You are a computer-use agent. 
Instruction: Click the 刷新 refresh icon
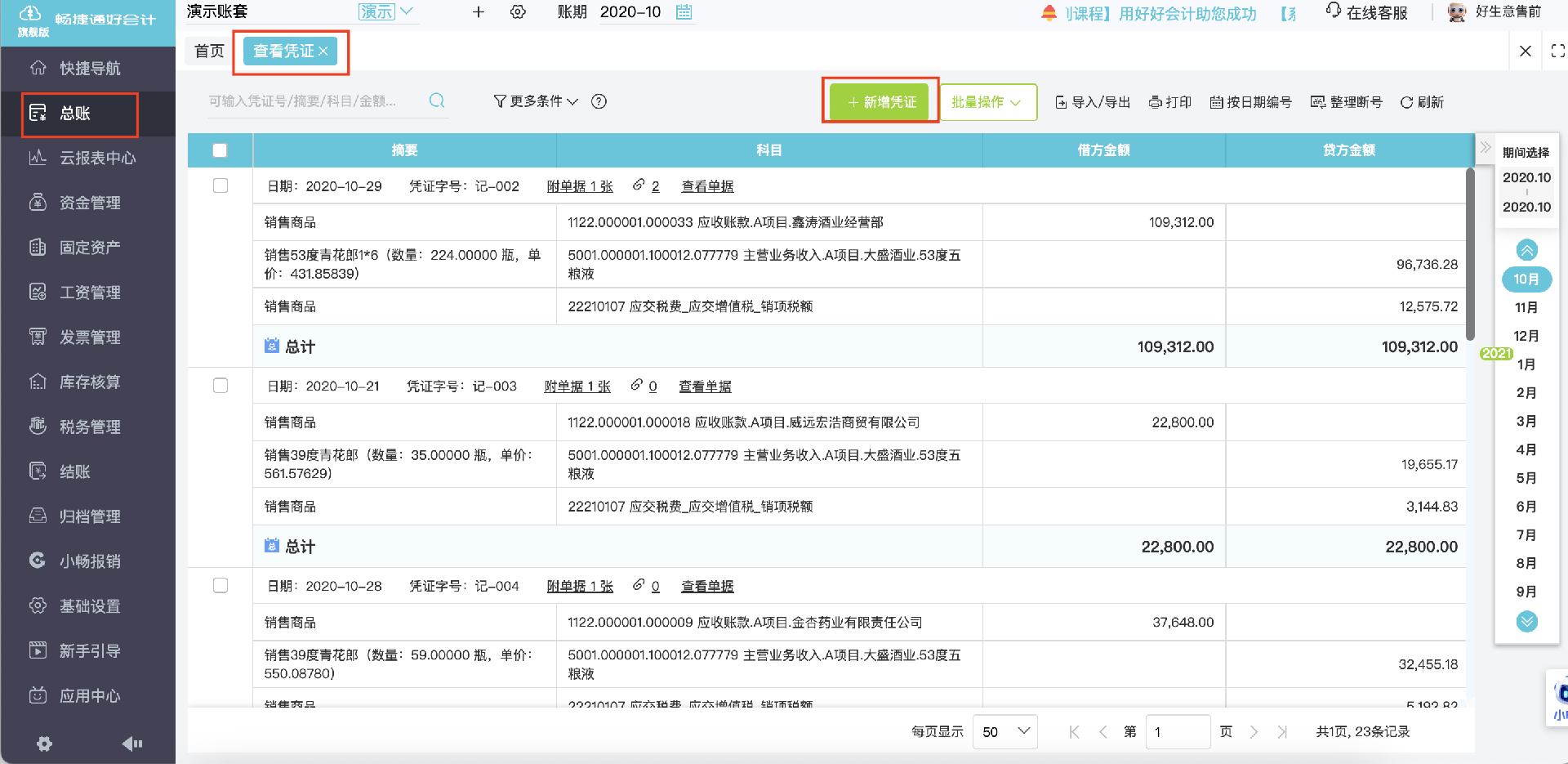pyautogui.click(x=1421, y=101)
